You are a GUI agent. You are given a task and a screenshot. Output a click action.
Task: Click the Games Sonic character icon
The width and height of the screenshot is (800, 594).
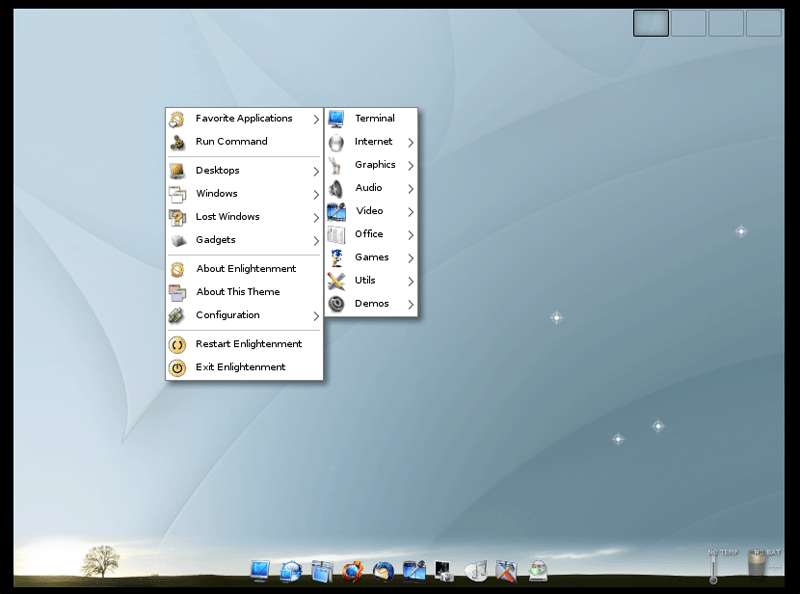point(336,258)
